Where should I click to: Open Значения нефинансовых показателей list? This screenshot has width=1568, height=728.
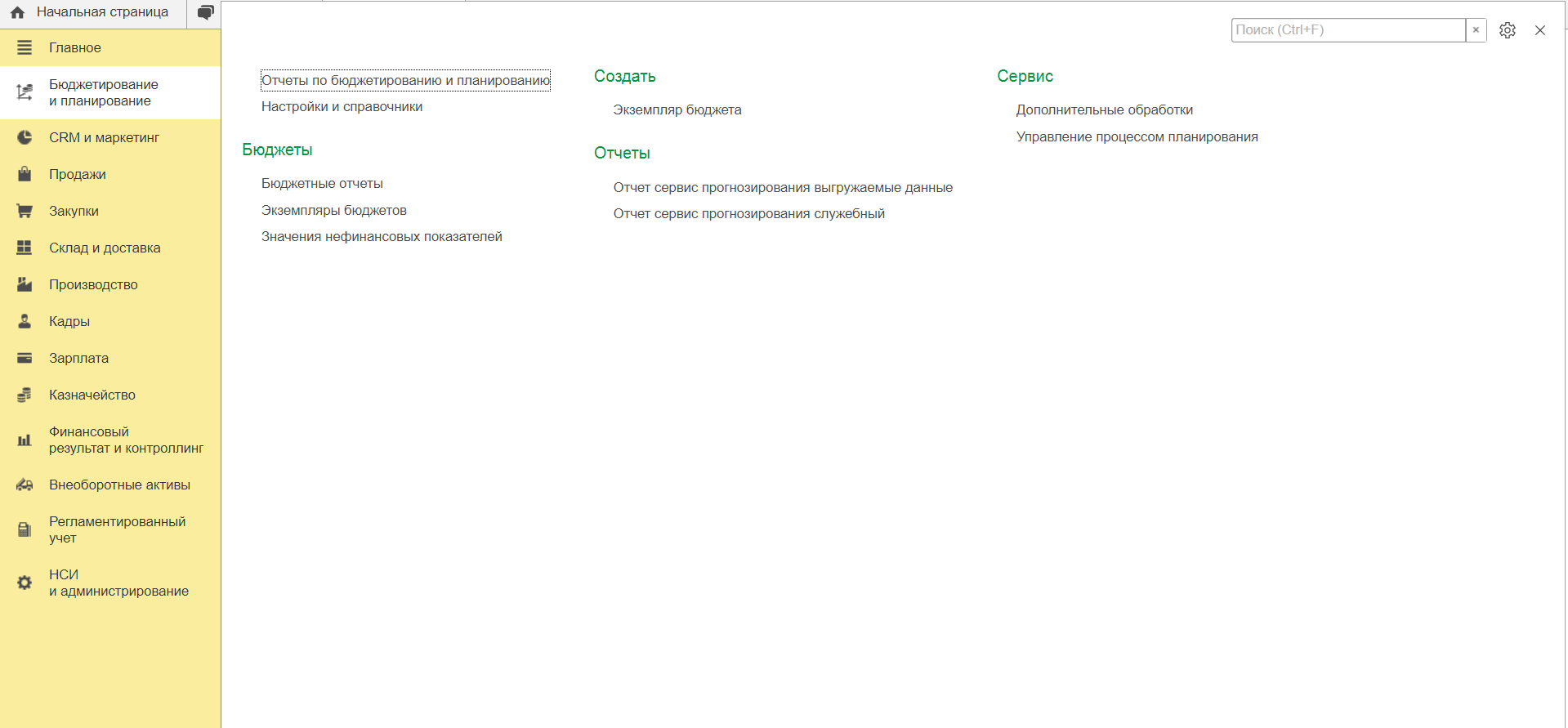[382, 236]
